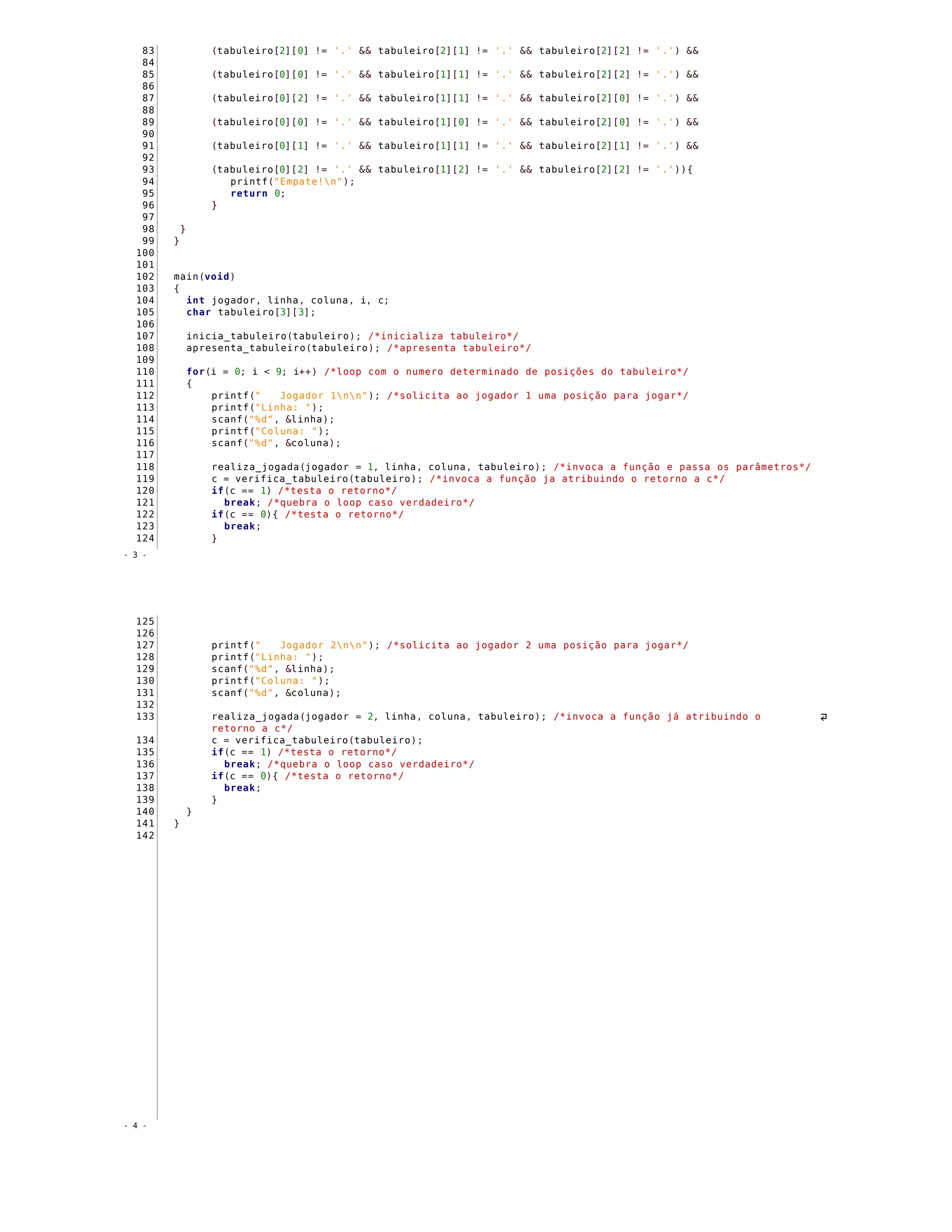Click the 'inicializa tabuleiro' comment
This screenshot has width=952, height=1232.
point(443,336)
